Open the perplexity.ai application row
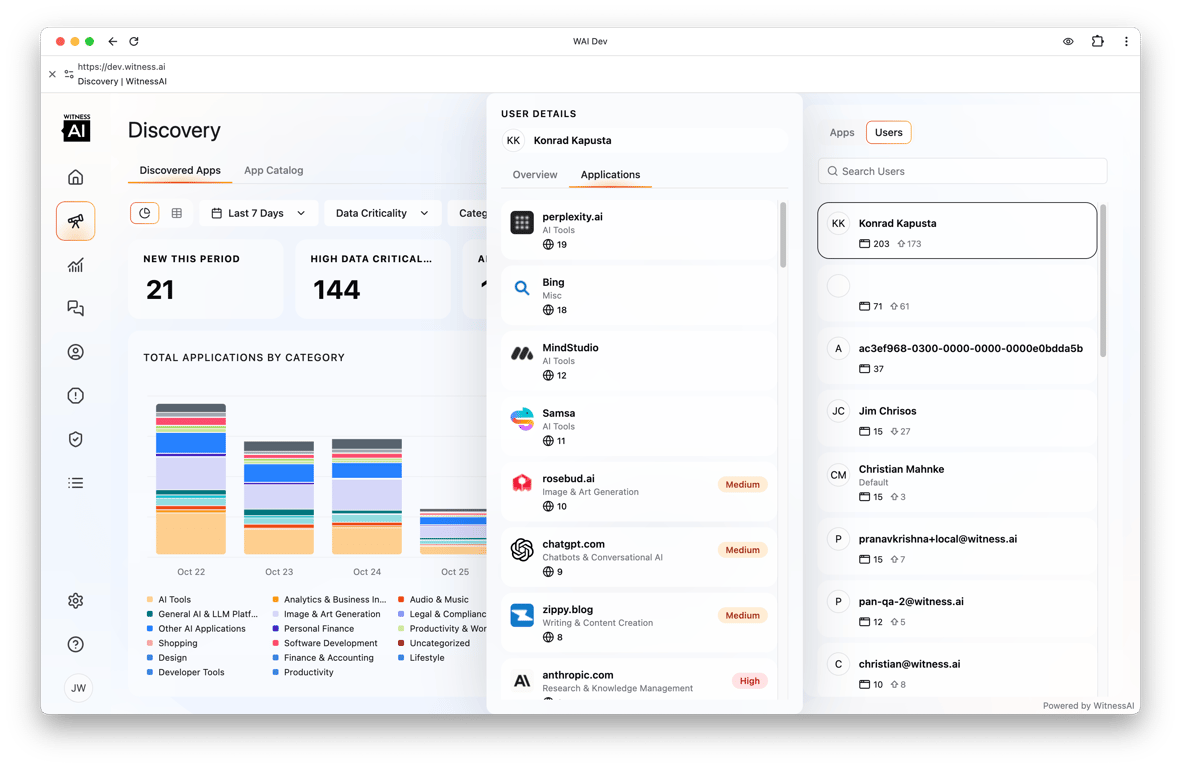1181x768 pixels. click(639, 230)
